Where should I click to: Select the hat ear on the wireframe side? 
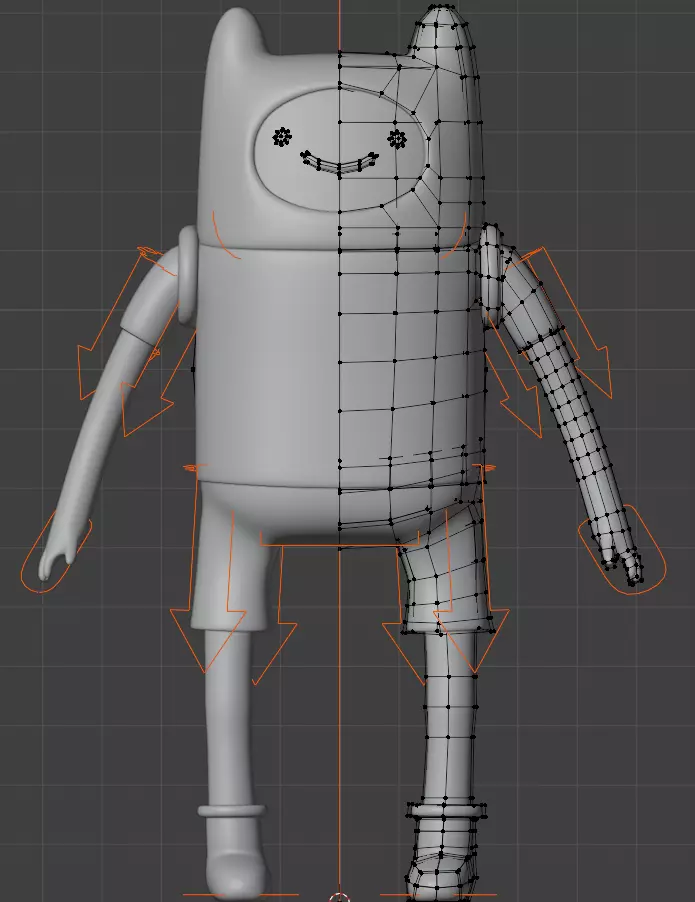439,30
